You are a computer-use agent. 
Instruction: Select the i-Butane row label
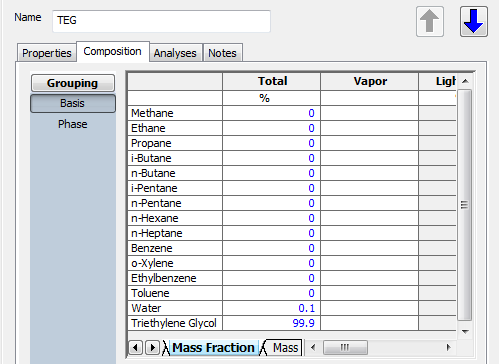175,158
